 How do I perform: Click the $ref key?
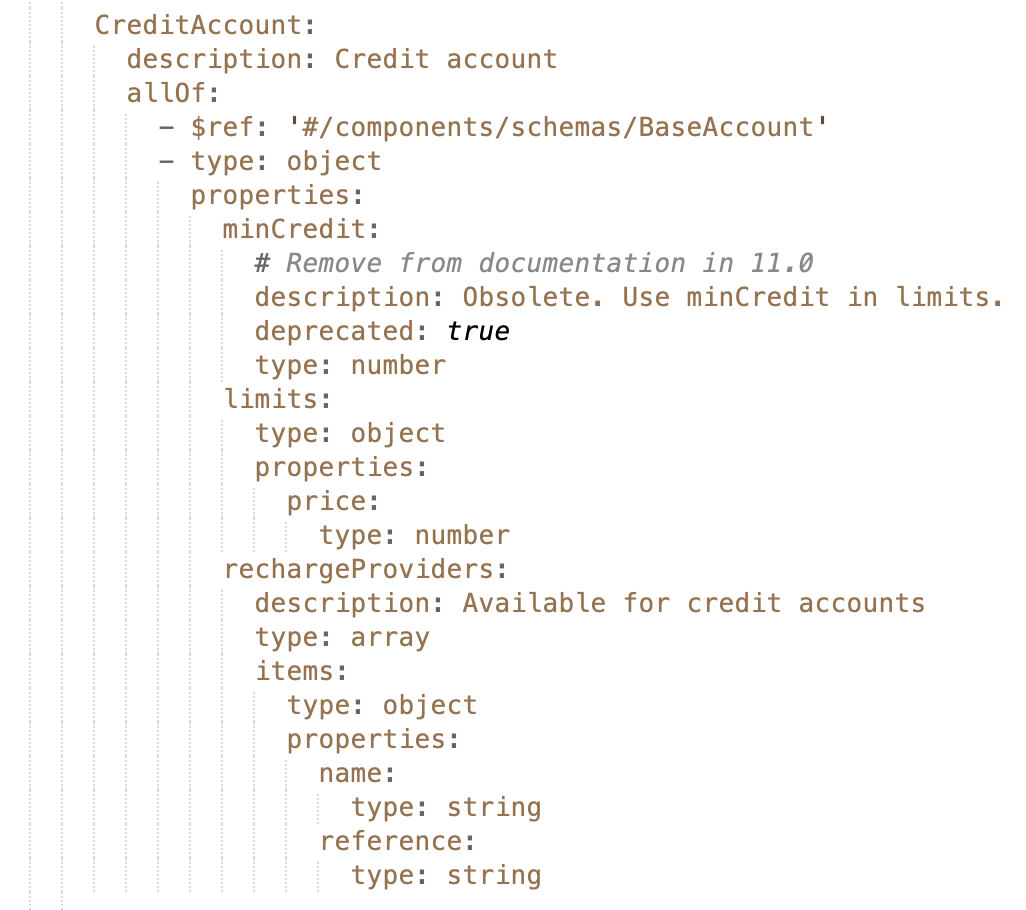222,127
